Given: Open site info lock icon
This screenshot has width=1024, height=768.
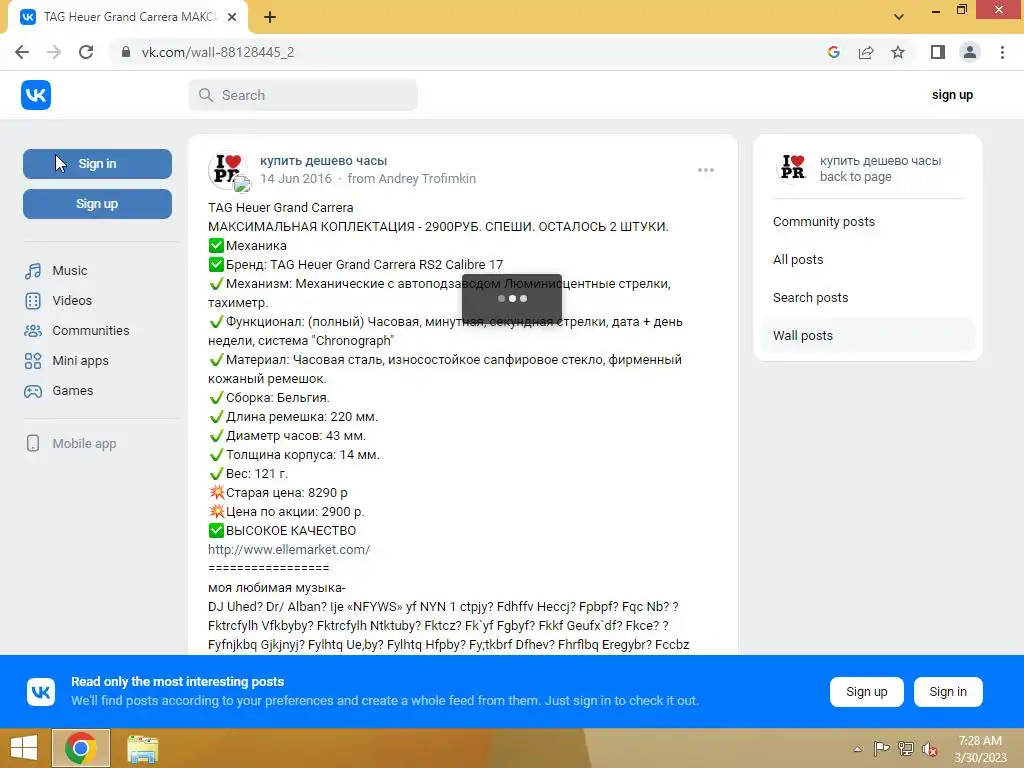Looking at the screenshot, I should pyautogui.click(x=126, y=52).
